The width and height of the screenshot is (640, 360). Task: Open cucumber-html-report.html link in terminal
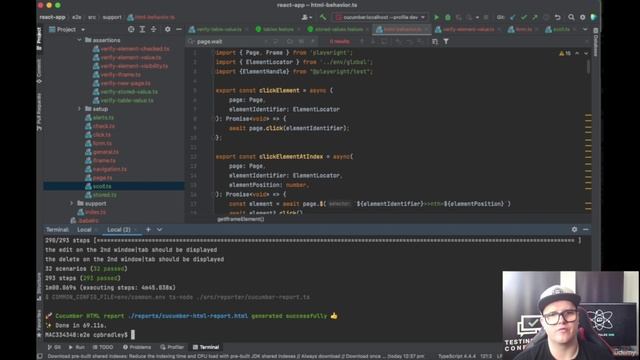pos(188,316)
